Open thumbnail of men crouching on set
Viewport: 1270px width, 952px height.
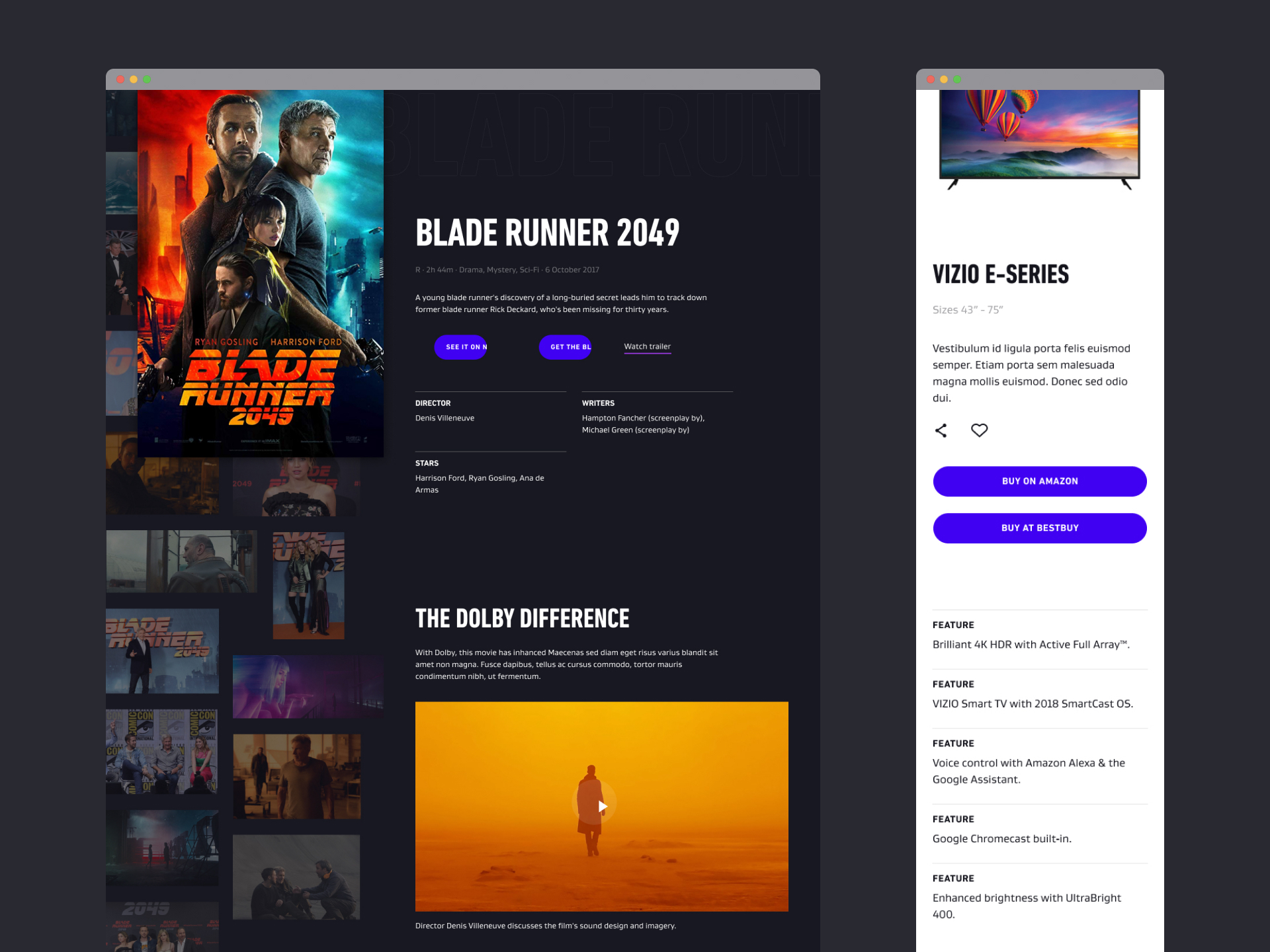coord(296,877)
